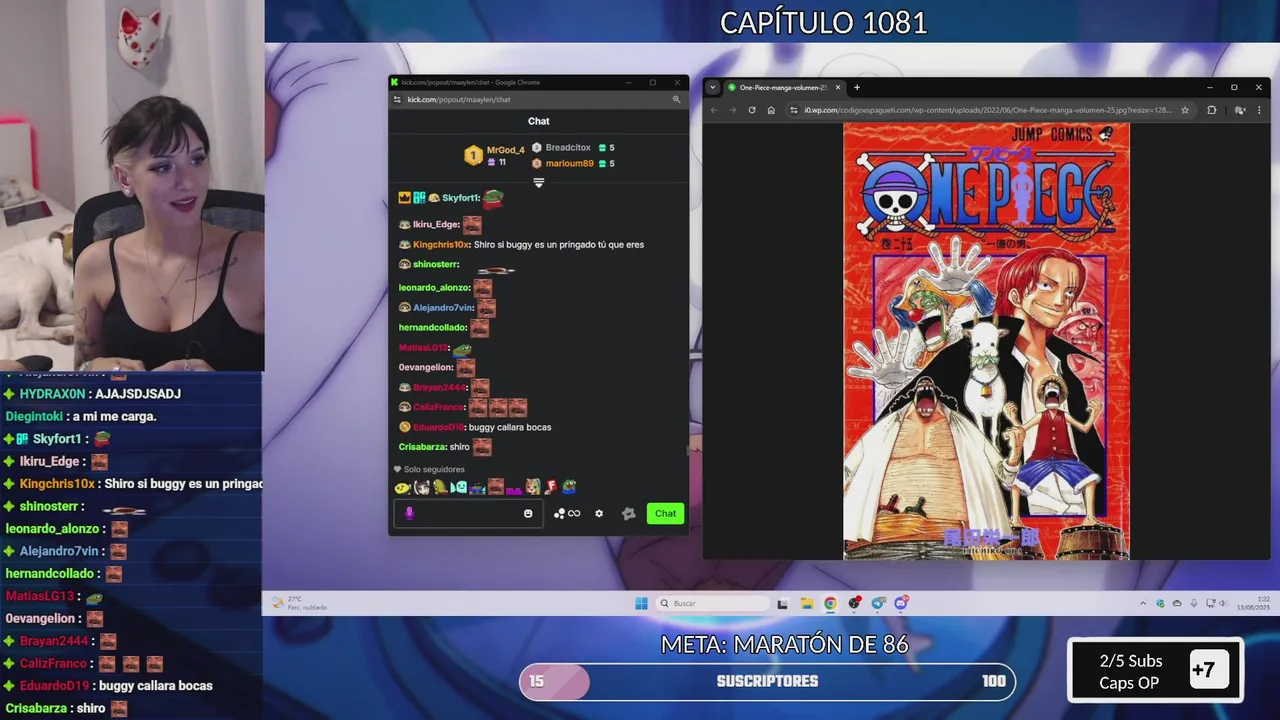Click the star badge icon beside Chat button

(x=628, y=513)
